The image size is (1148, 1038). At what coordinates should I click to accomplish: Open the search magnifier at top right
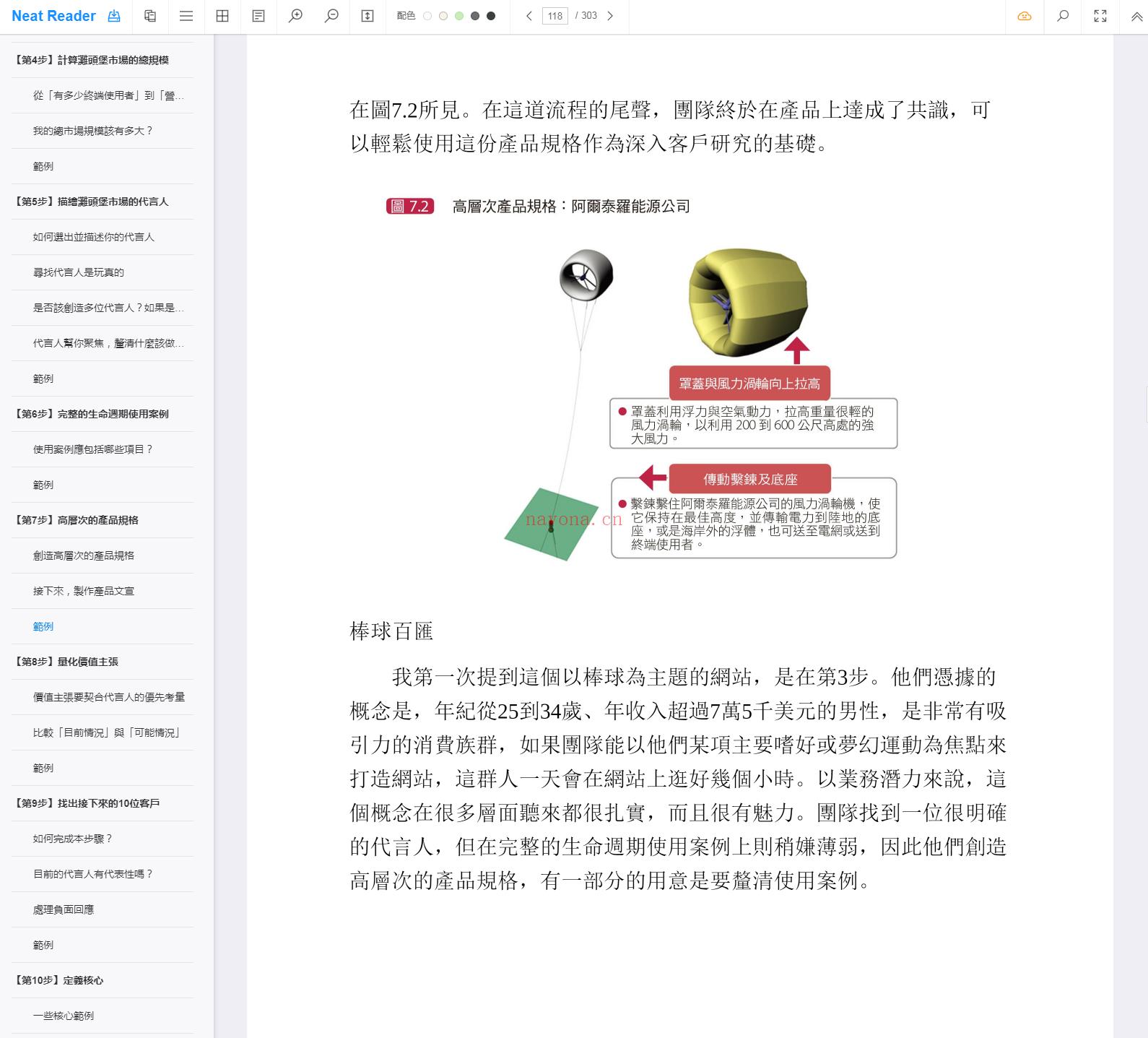tap(1063, 16)
